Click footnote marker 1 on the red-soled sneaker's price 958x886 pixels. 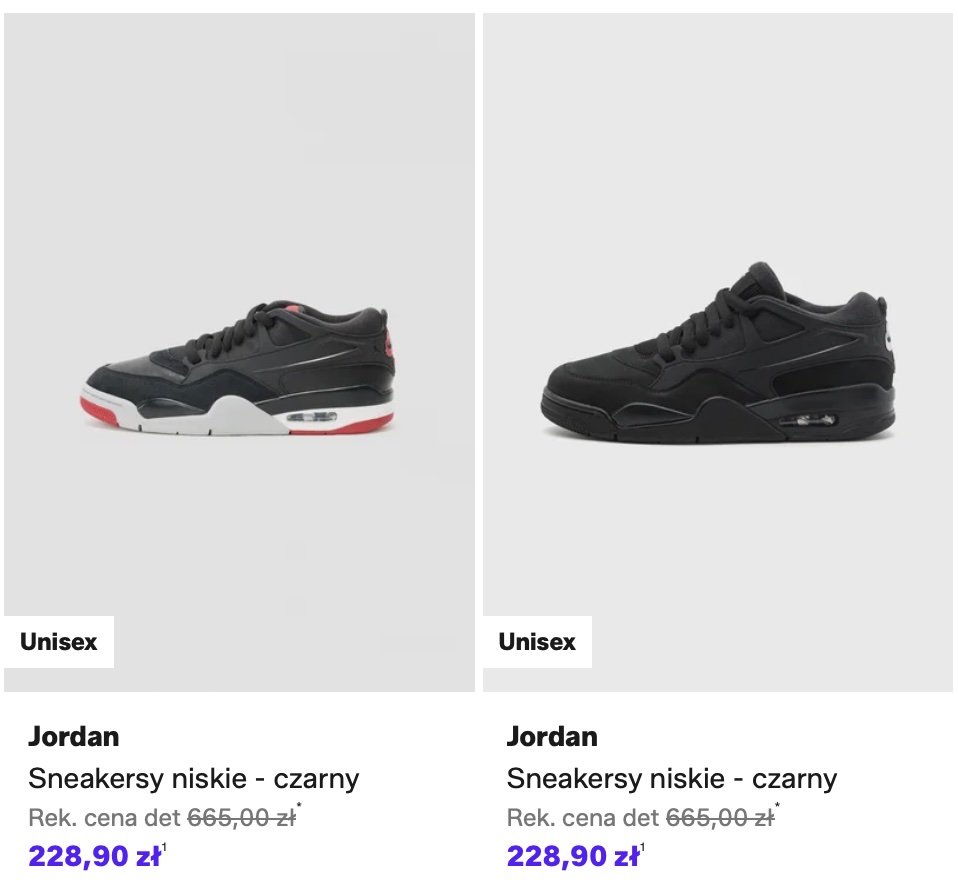[x=164, y=849]
